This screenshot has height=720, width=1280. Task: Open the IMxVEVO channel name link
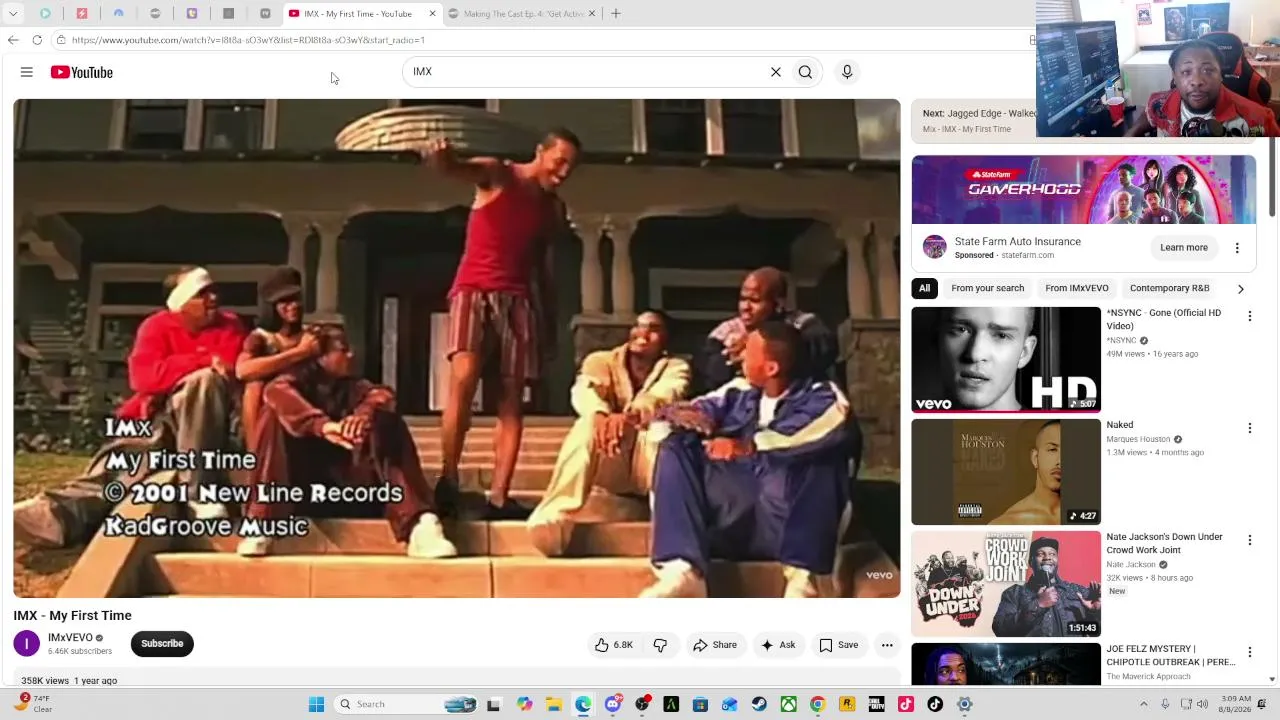pyautogui.click(x=70, y=638)
